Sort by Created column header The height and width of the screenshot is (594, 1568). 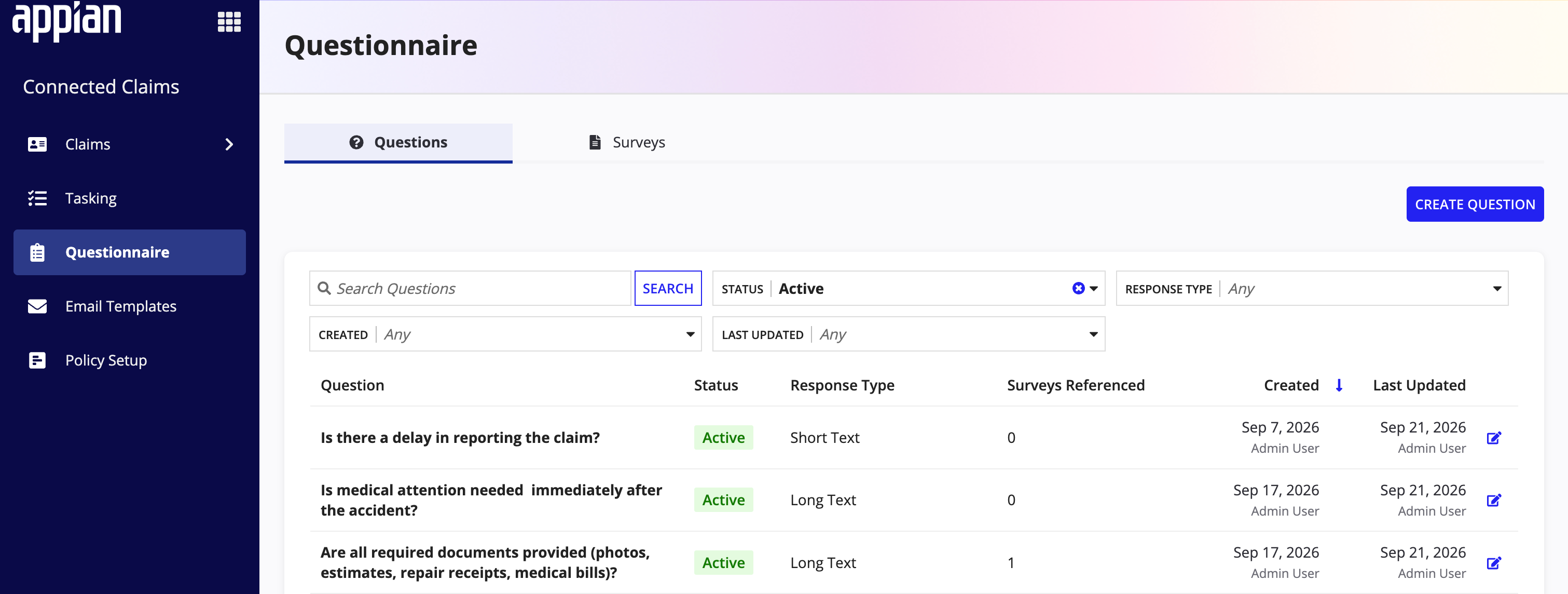(x=1291, y=385)
